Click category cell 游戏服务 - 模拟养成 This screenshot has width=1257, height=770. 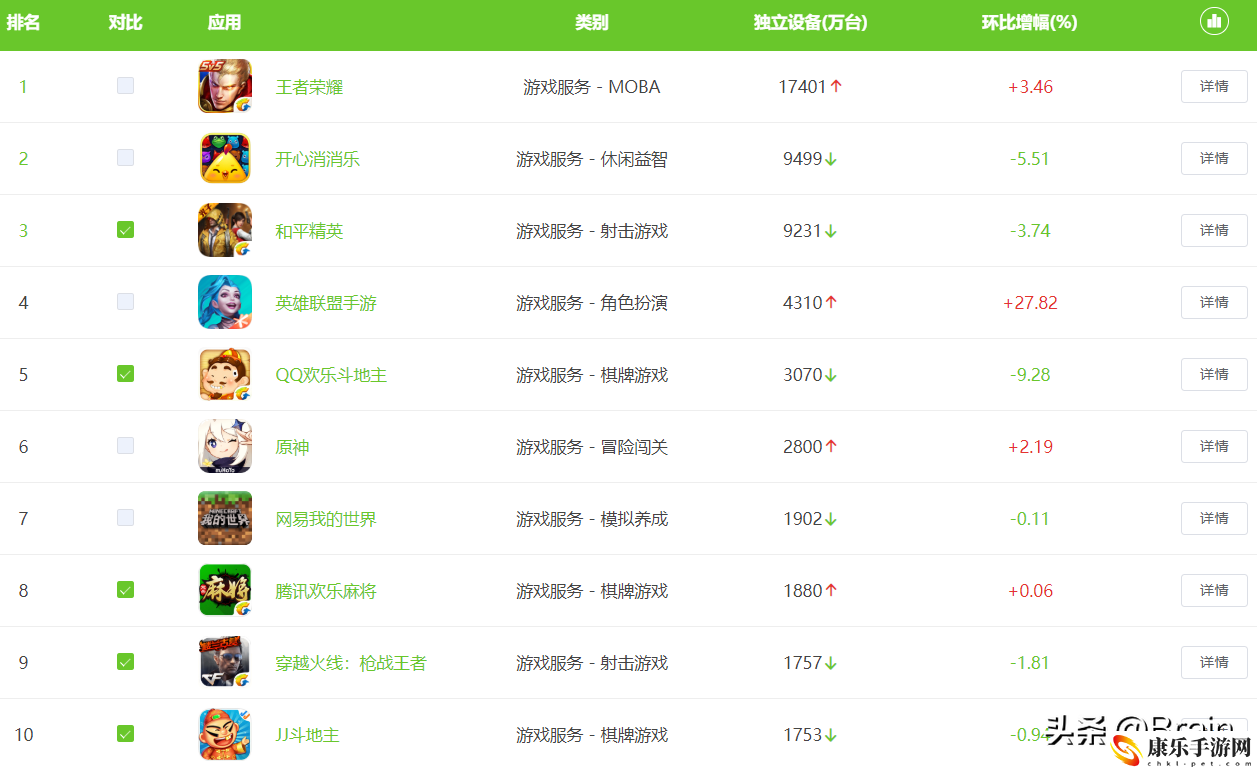pos(592,519)
